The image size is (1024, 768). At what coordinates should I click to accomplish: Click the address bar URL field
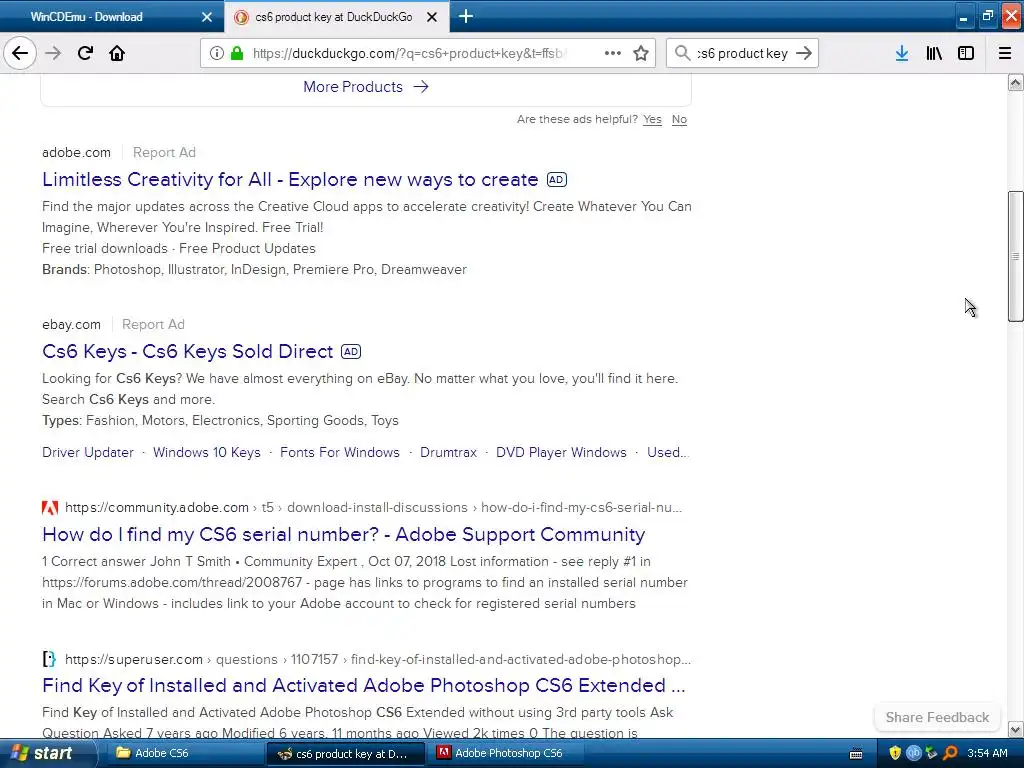click(x=409, y=53)
